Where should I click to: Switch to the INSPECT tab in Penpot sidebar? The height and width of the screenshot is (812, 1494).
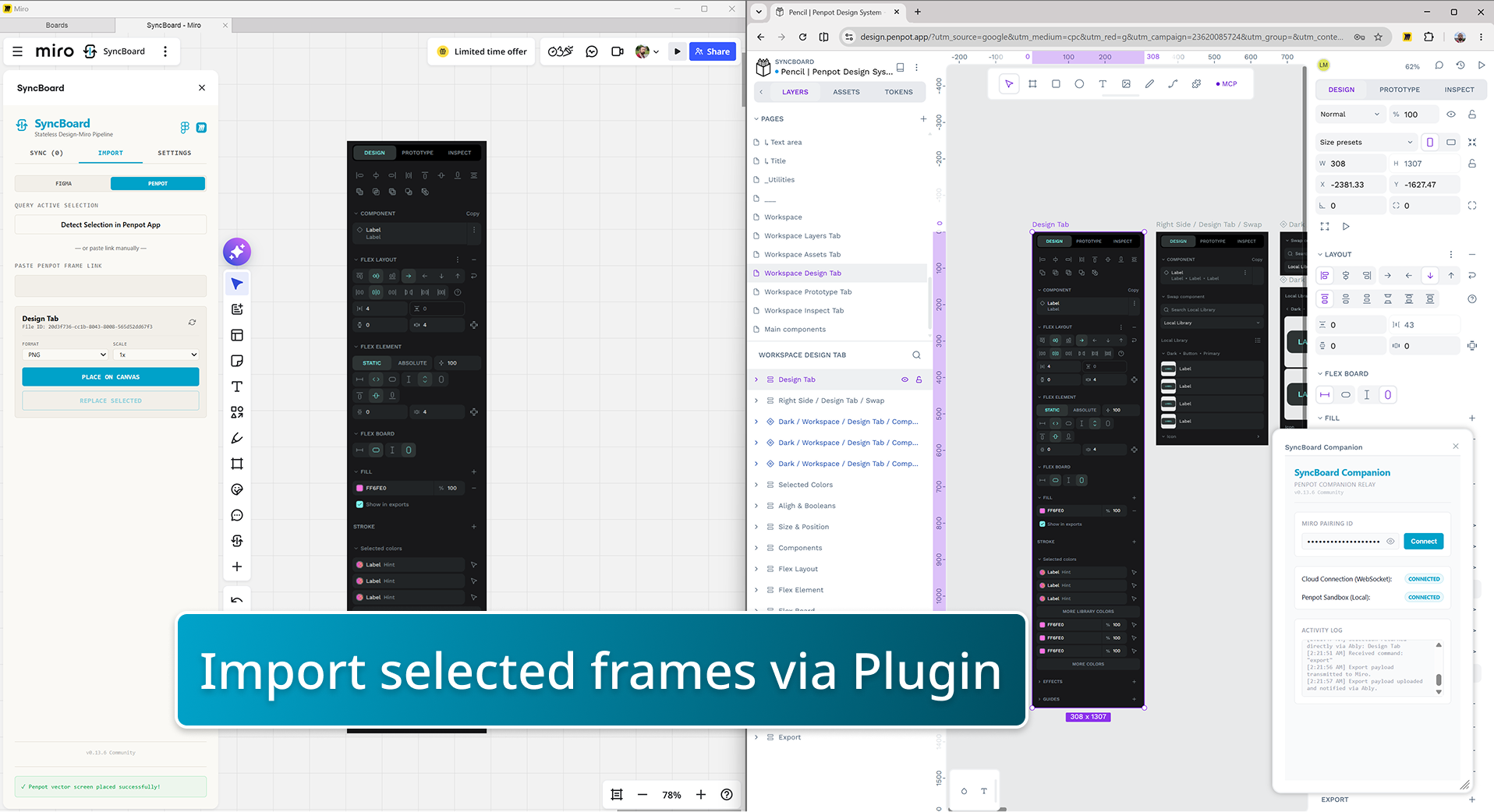pos(1459,90)
